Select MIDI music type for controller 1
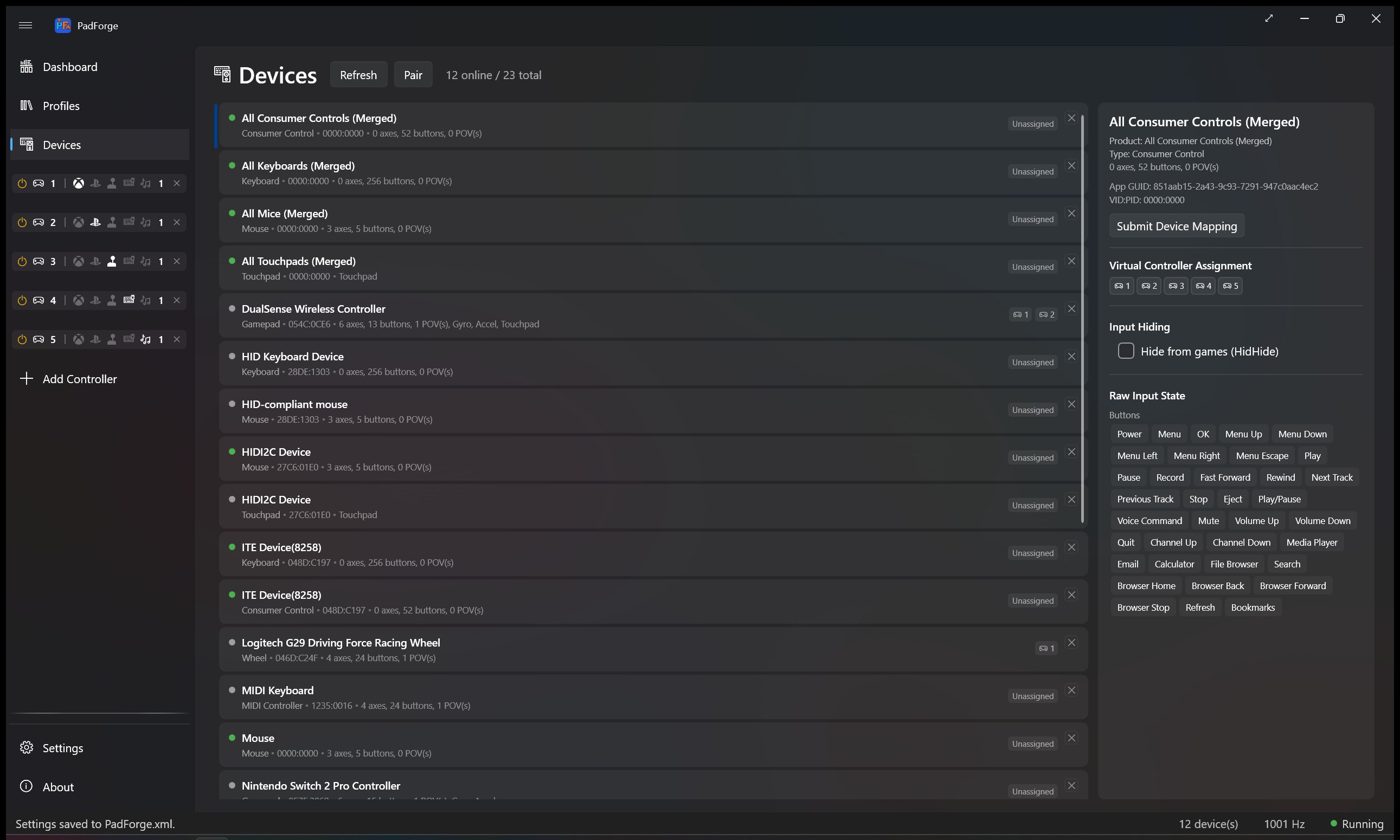Viewport: 1400px width, 840px height. [x=145, y=183]
